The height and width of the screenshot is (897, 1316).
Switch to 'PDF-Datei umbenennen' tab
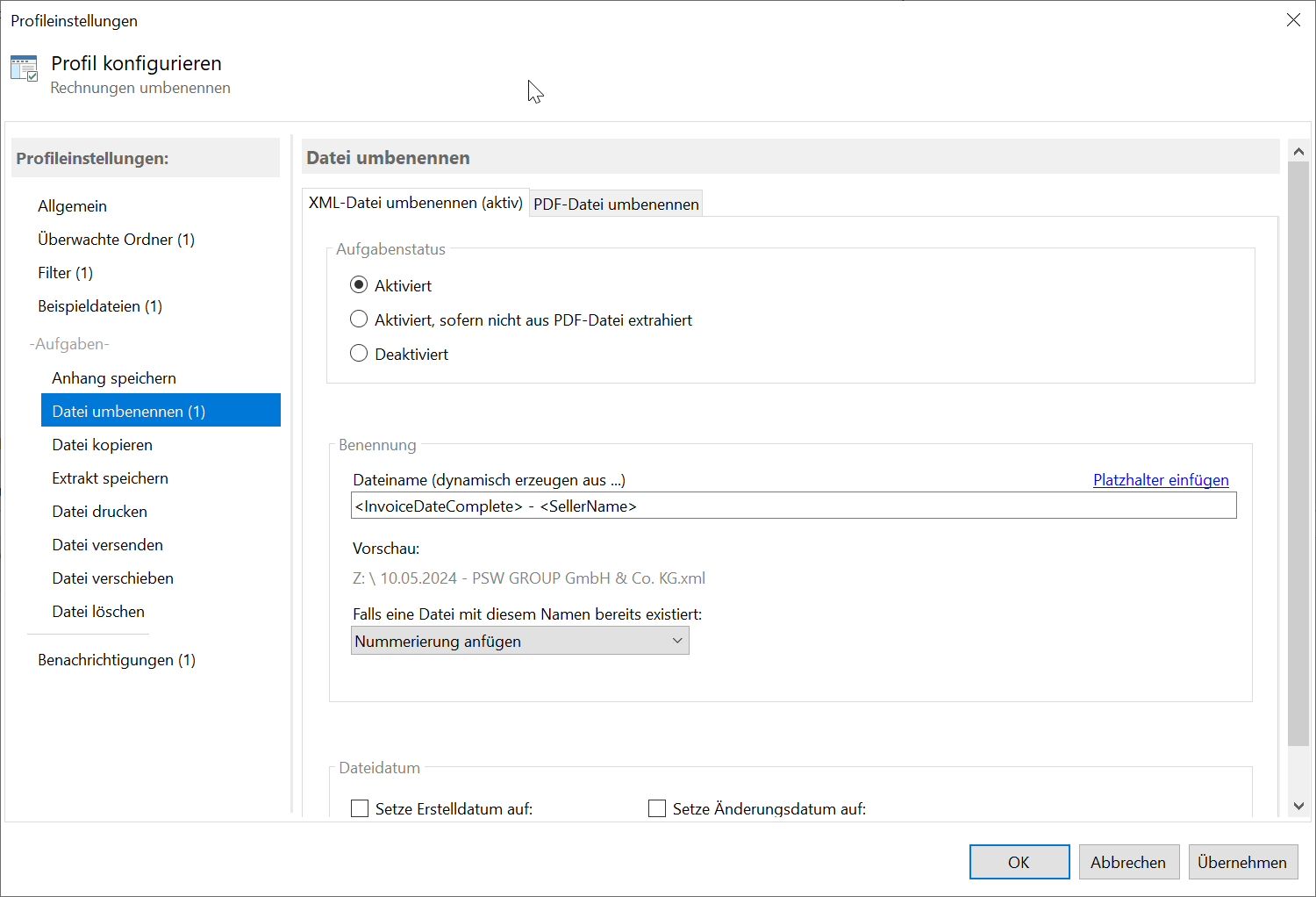[616, 204]
